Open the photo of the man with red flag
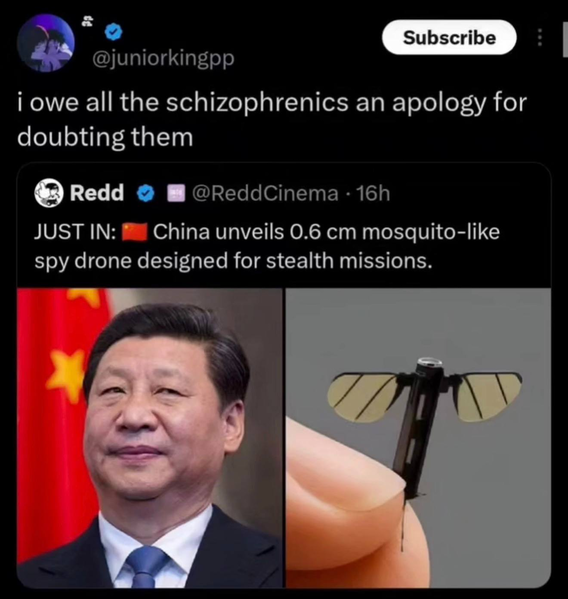The image size is (568, 599). 150,438
